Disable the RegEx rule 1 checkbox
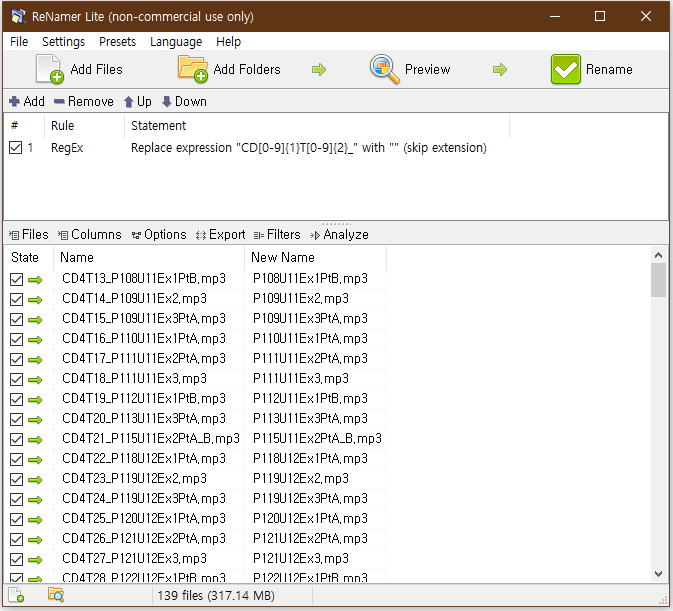The height and width of the screenshot is (611, 673). (x=15, y=148)
